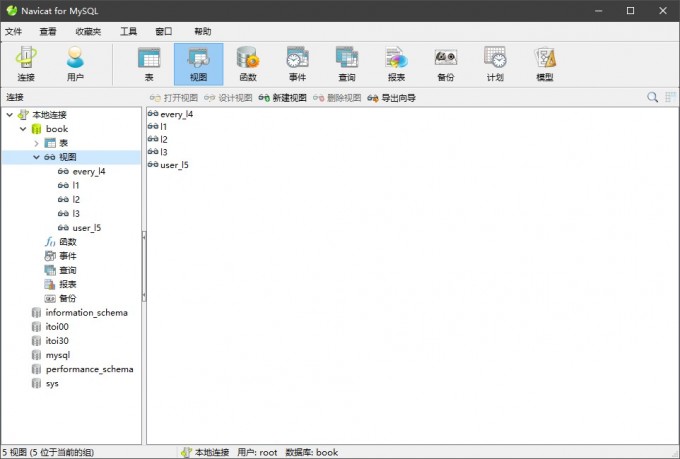
Task: Click 本地连接 in the status bar
Action: (205, 452)
